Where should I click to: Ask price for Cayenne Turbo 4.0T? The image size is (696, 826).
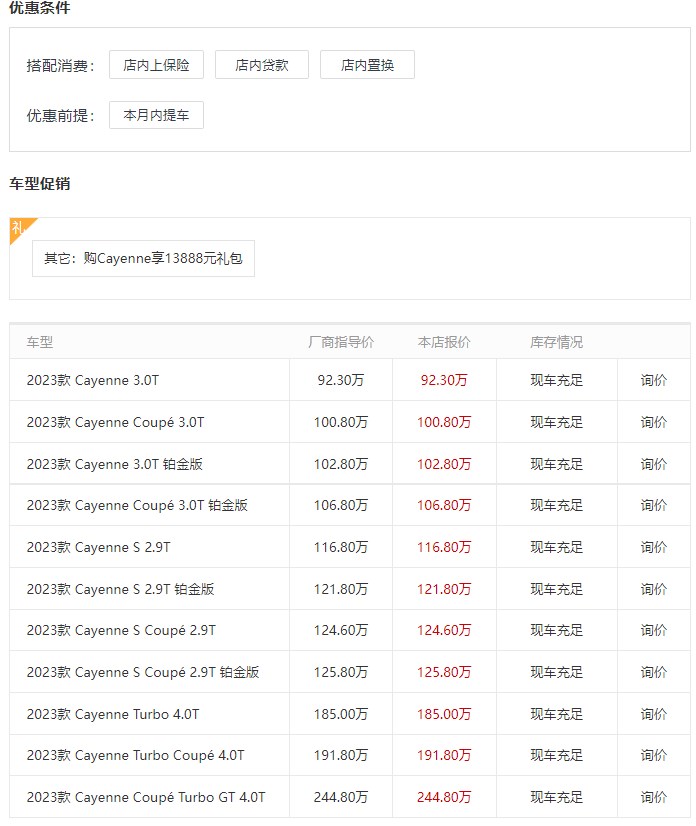pos(653,714)
